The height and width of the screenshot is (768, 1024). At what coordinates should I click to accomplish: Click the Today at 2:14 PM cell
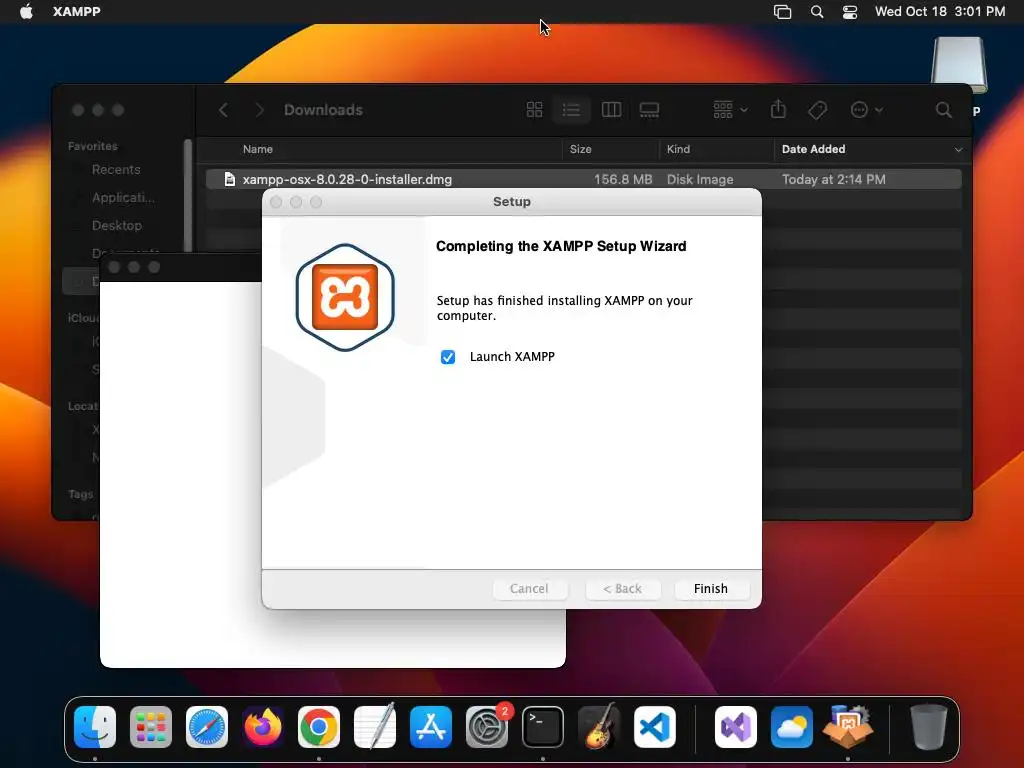click(833, 179)
